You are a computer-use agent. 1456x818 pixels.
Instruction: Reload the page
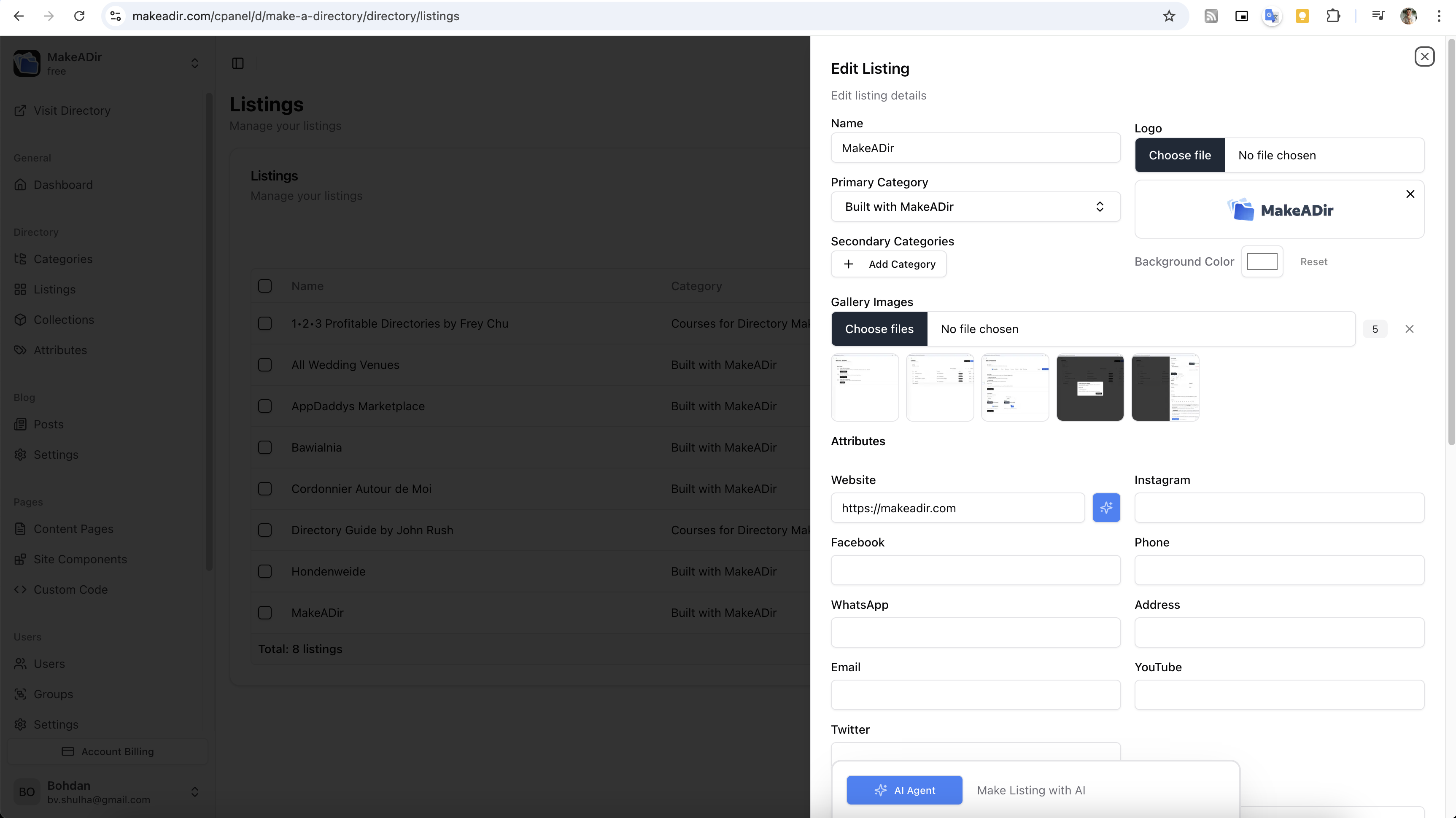(79, 16)
